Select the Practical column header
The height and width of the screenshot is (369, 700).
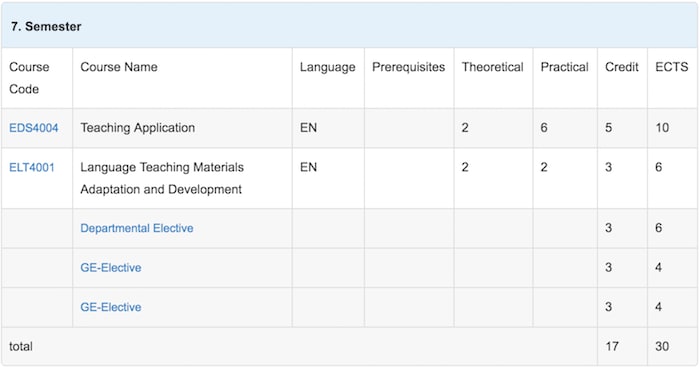564,67
